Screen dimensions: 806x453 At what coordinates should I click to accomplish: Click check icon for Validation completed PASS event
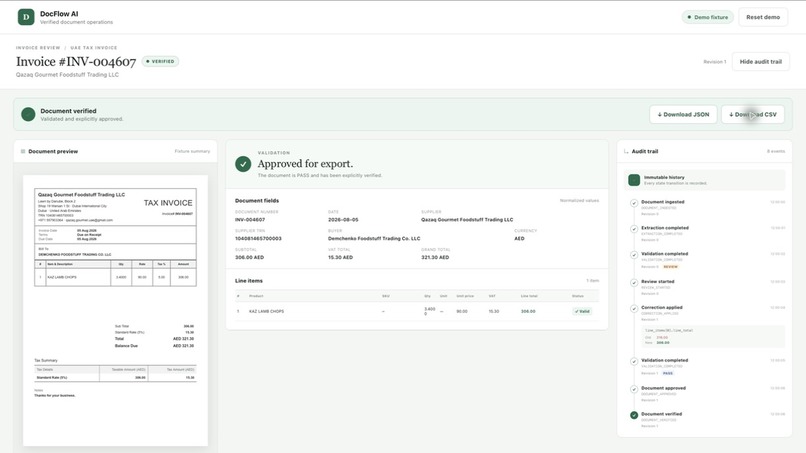(x=634, y=361)
